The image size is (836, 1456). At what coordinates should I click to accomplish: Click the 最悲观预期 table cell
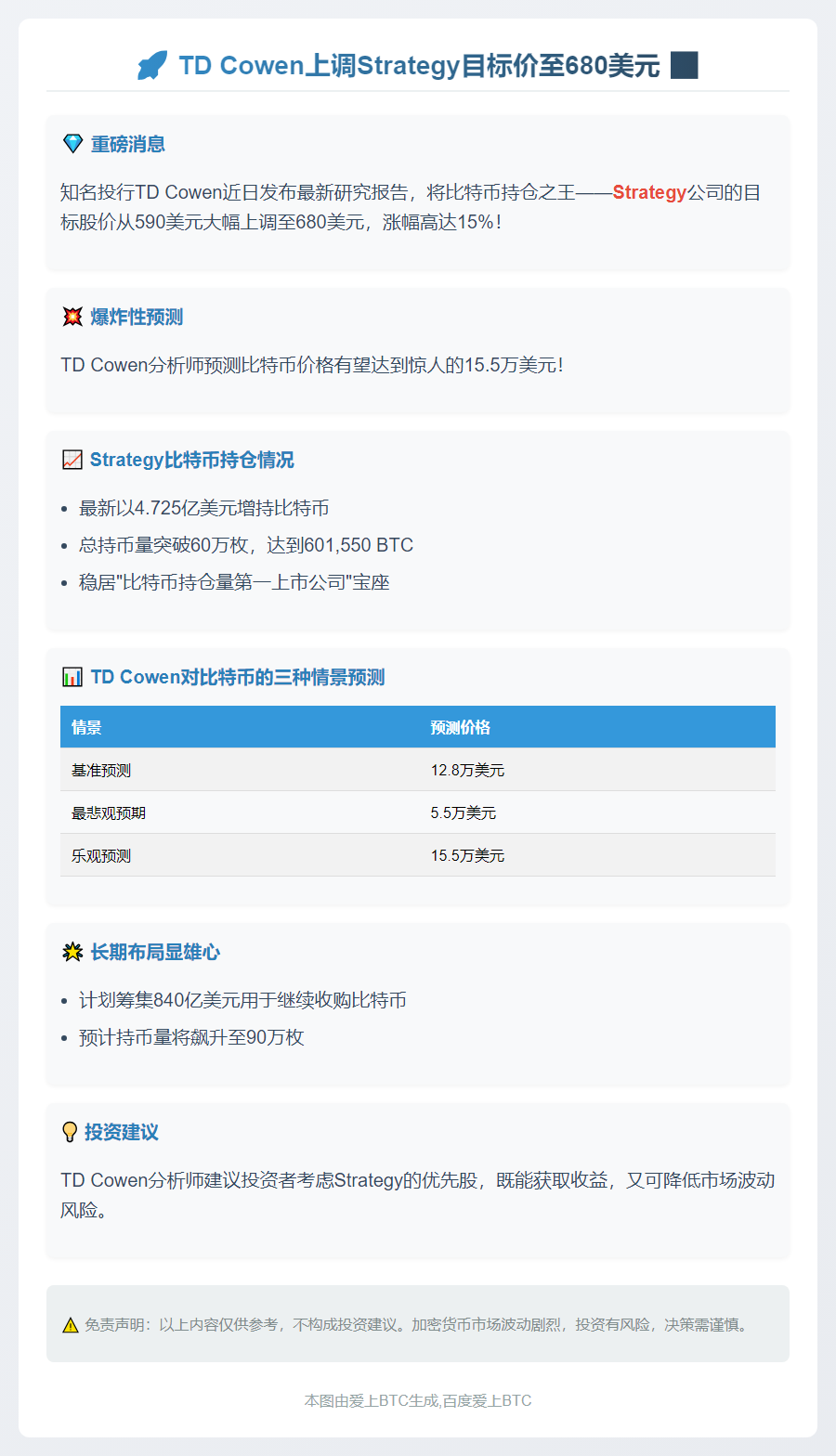click(240, 812)
